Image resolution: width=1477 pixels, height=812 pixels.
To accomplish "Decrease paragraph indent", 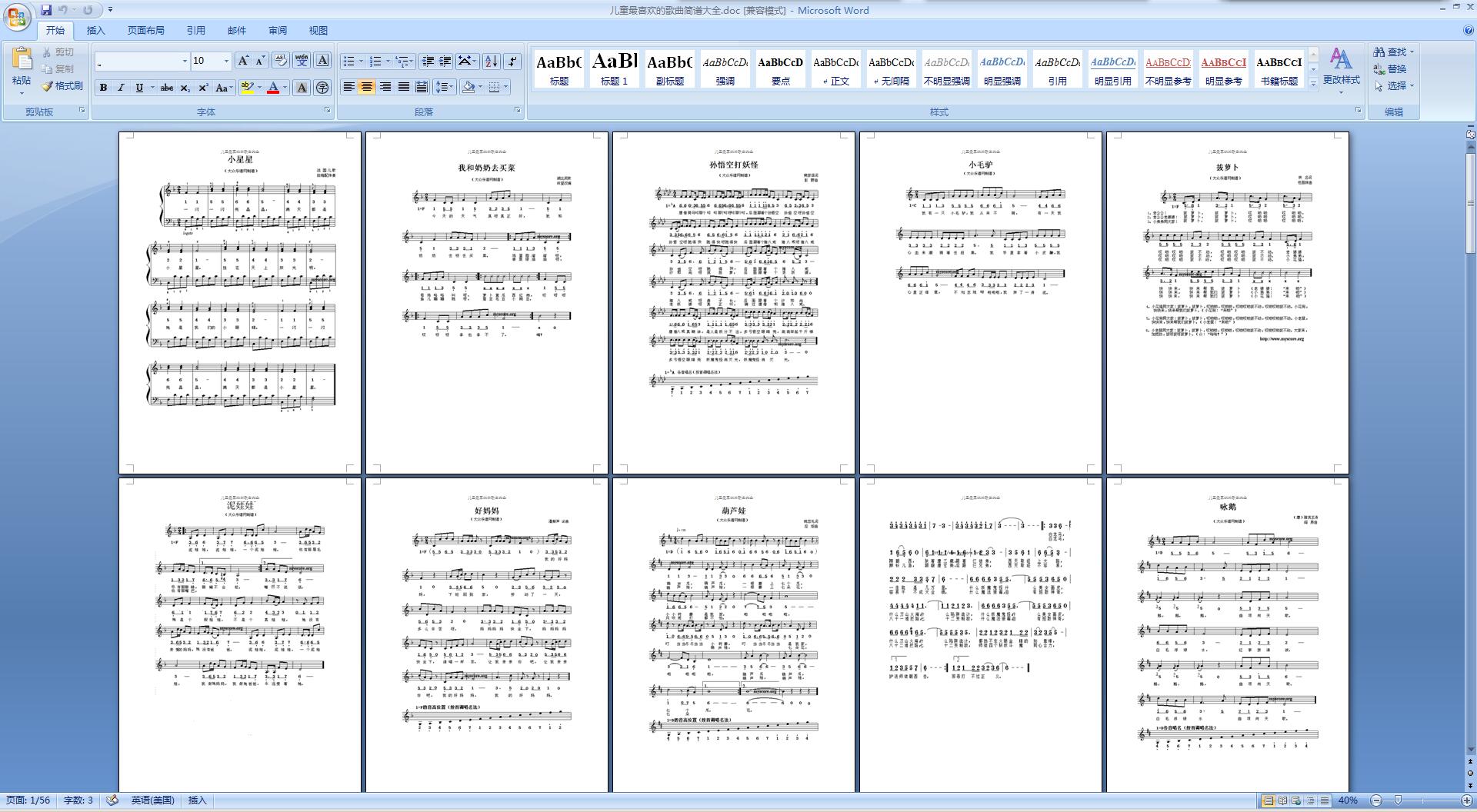I will tap(428, 61).
